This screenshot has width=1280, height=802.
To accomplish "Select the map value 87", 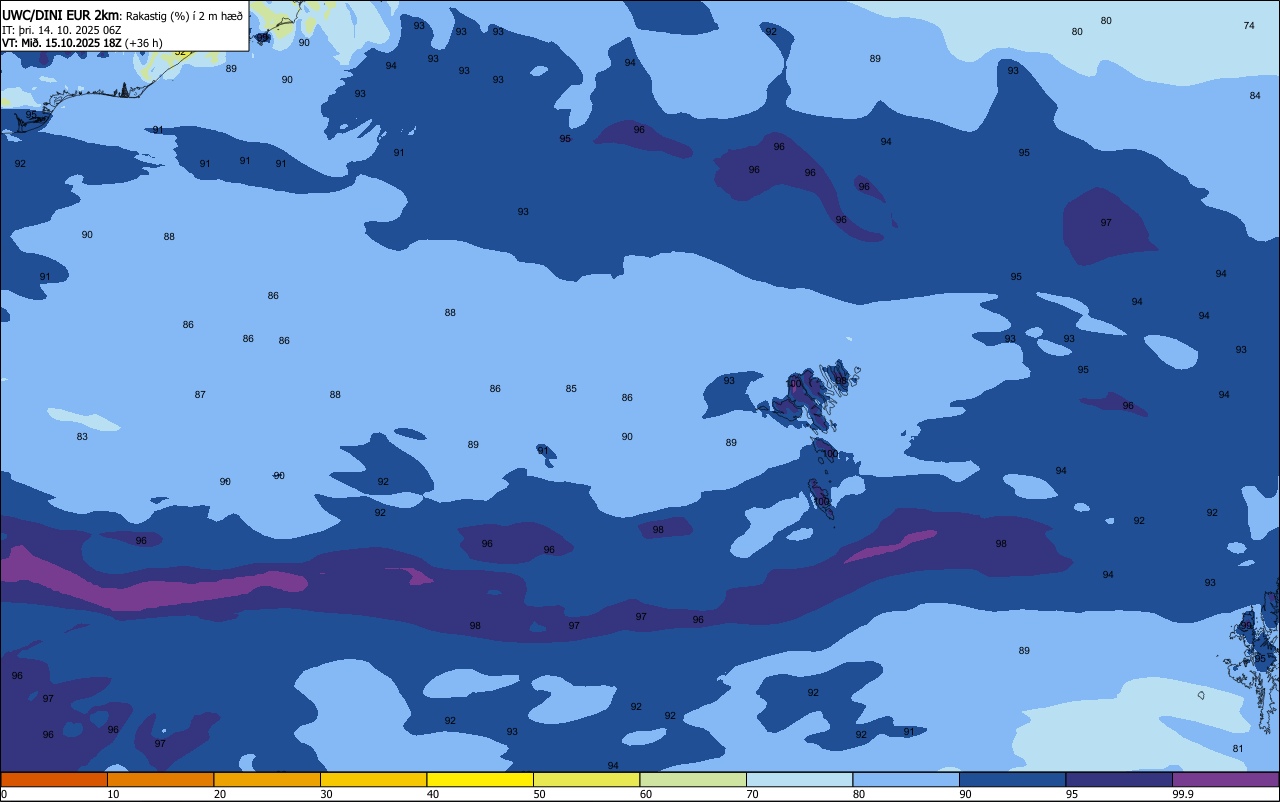I will click(x=200, y=394).
